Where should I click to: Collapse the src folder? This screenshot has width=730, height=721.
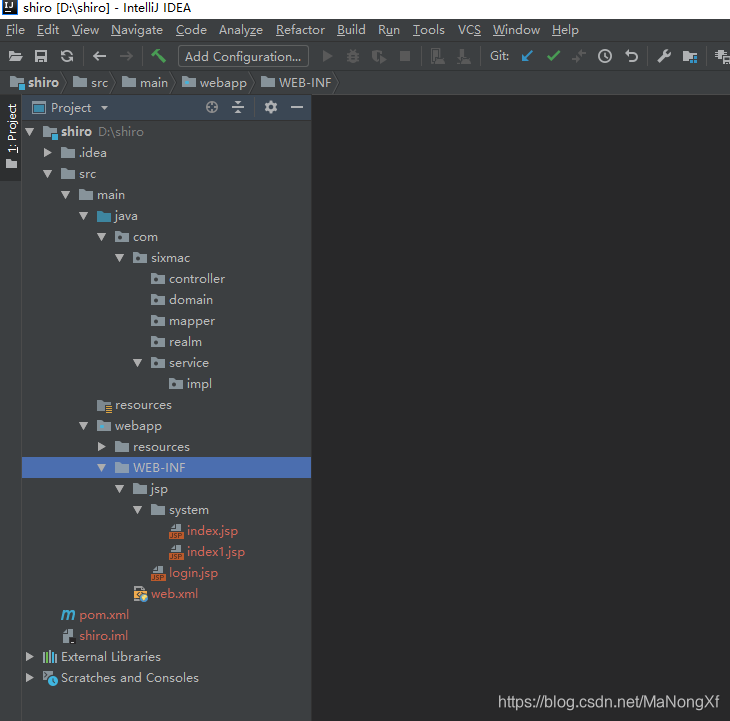47,174
